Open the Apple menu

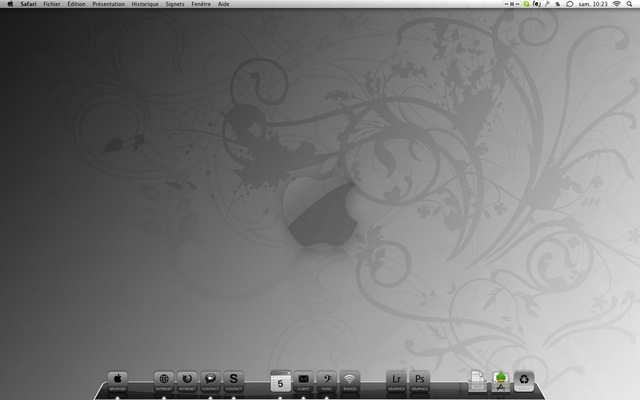pos(10,4)
